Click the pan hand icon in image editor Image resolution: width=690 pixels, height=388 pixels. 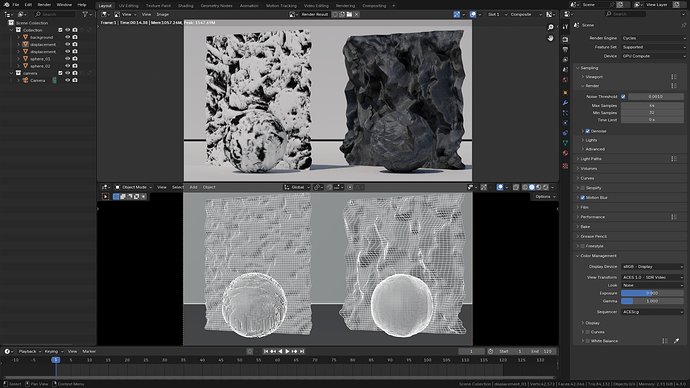(551, 38)
